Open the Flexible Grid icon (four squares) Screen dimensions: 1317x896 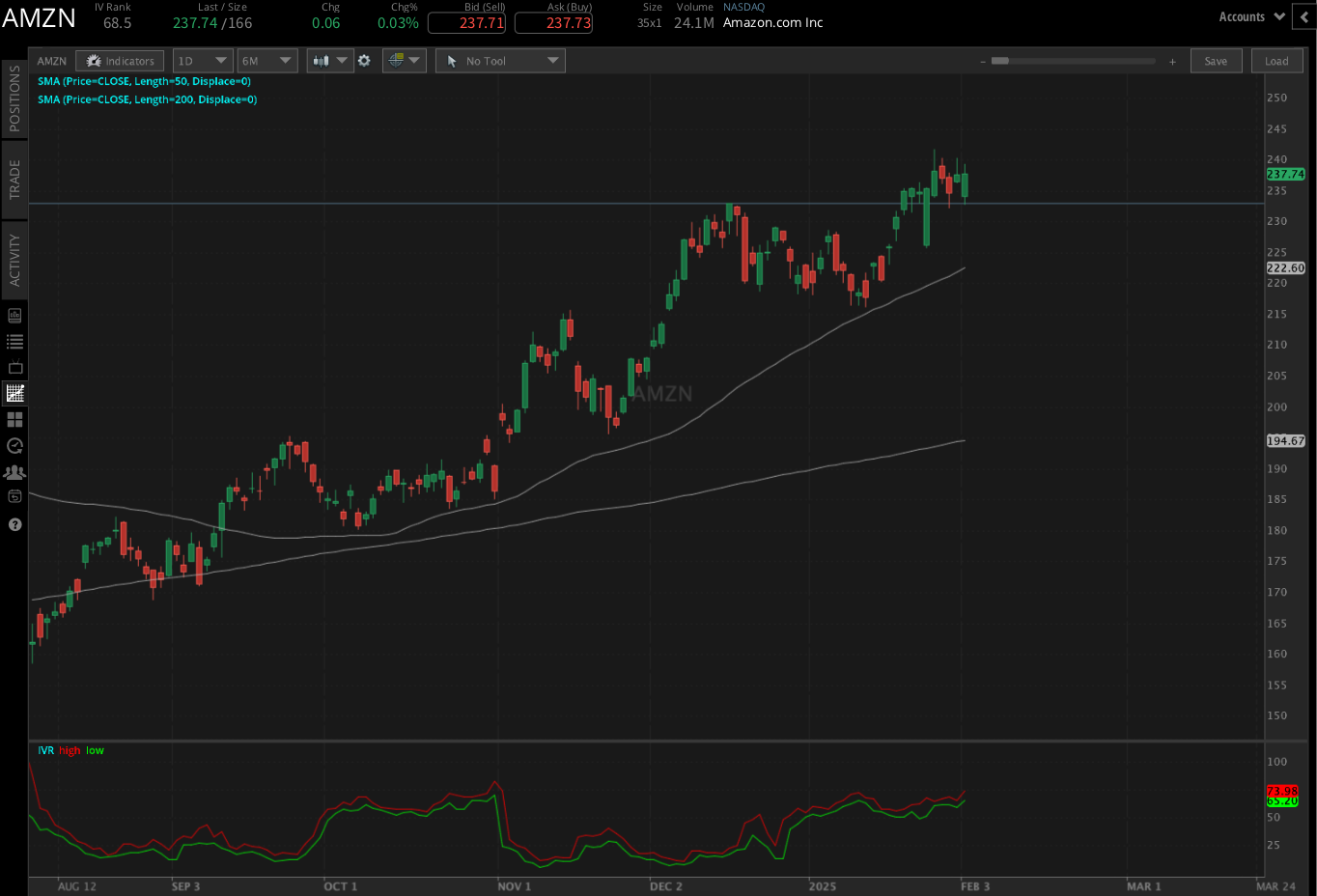[x=14, y=419]
